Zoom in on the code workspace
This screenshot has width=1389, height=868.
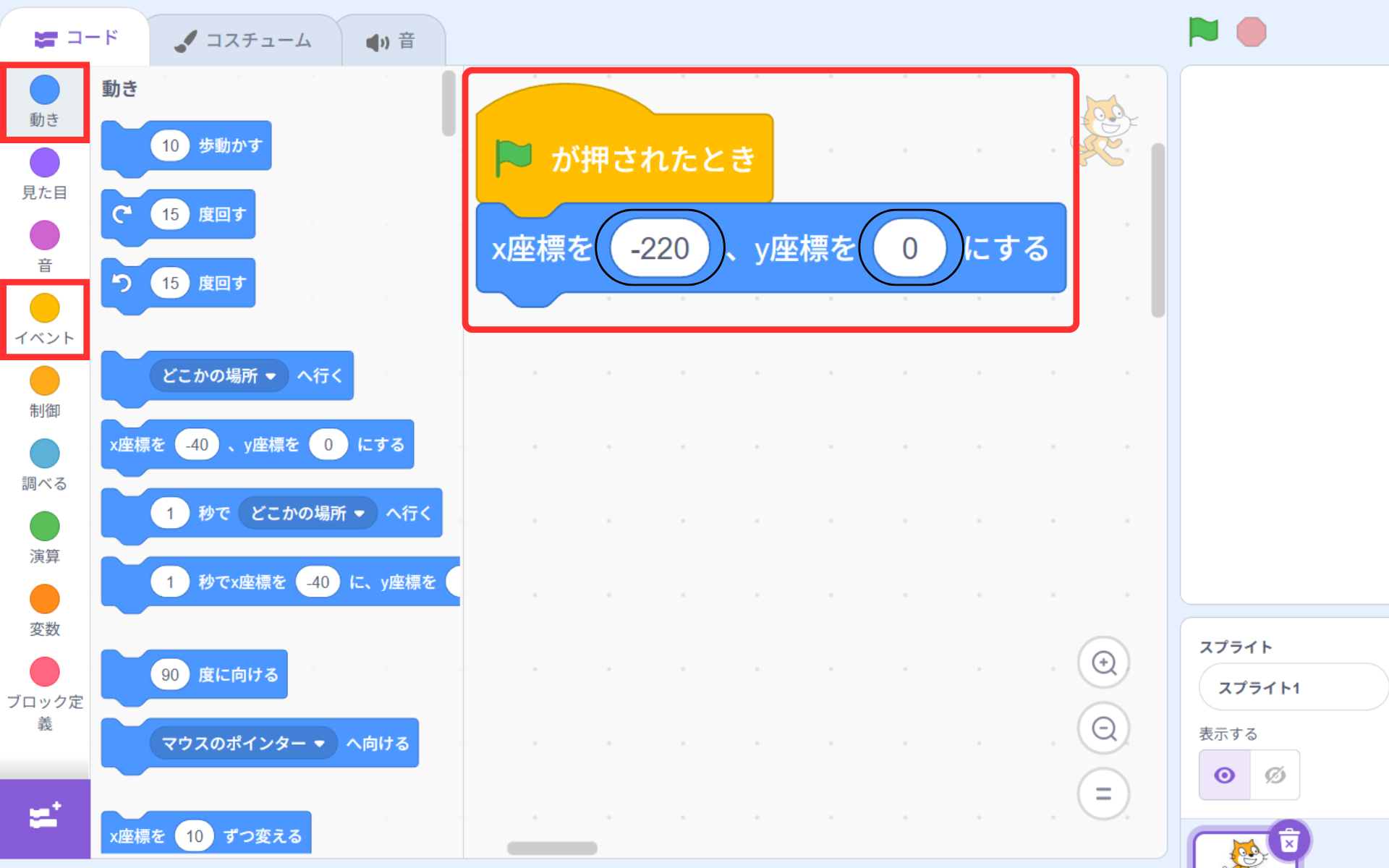point(1103,663)
